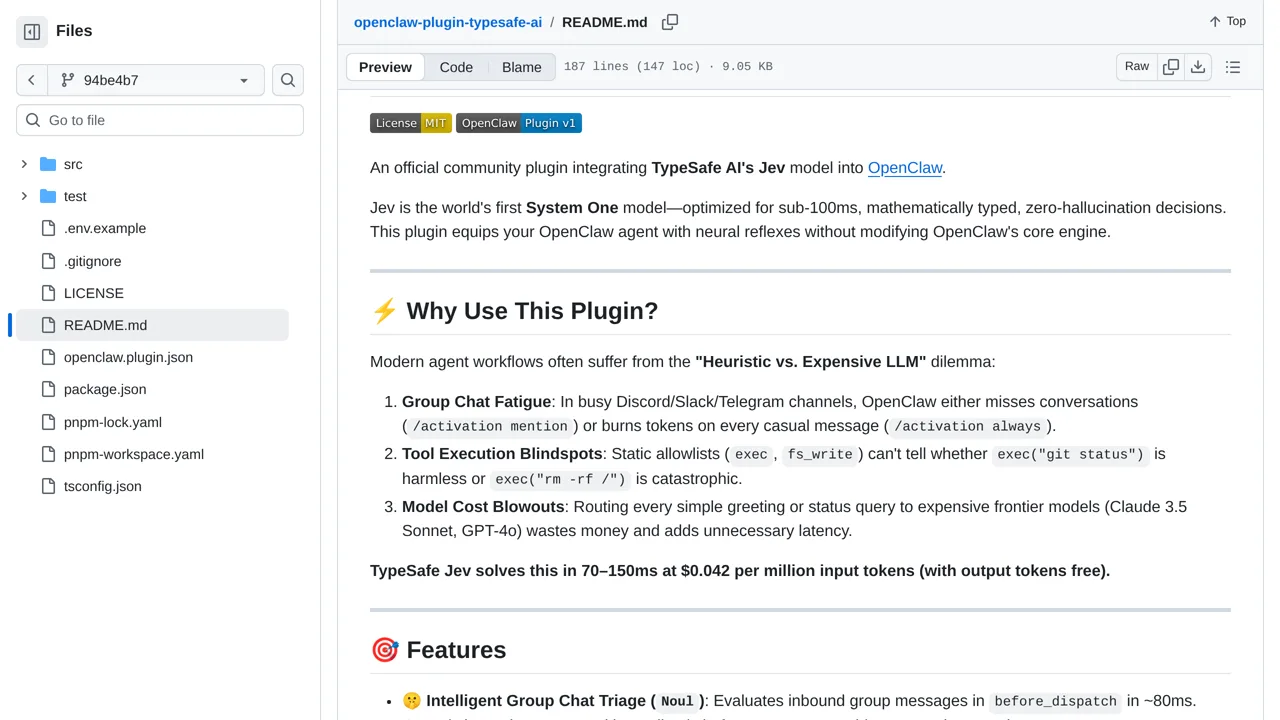Click the file icon beside LICENSE
Screen dimensions: 1280x720
48,293
